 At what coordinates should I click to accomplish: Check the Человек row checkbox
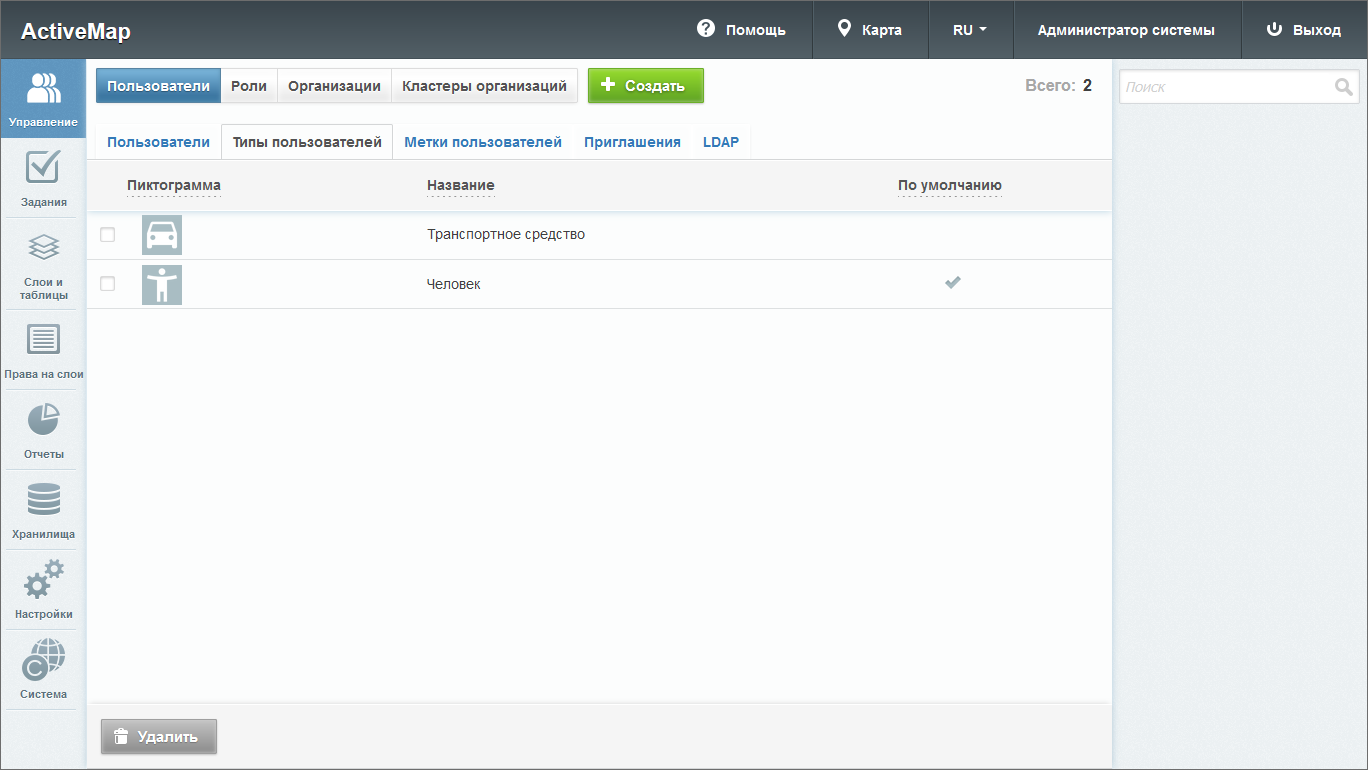(108, 284)
